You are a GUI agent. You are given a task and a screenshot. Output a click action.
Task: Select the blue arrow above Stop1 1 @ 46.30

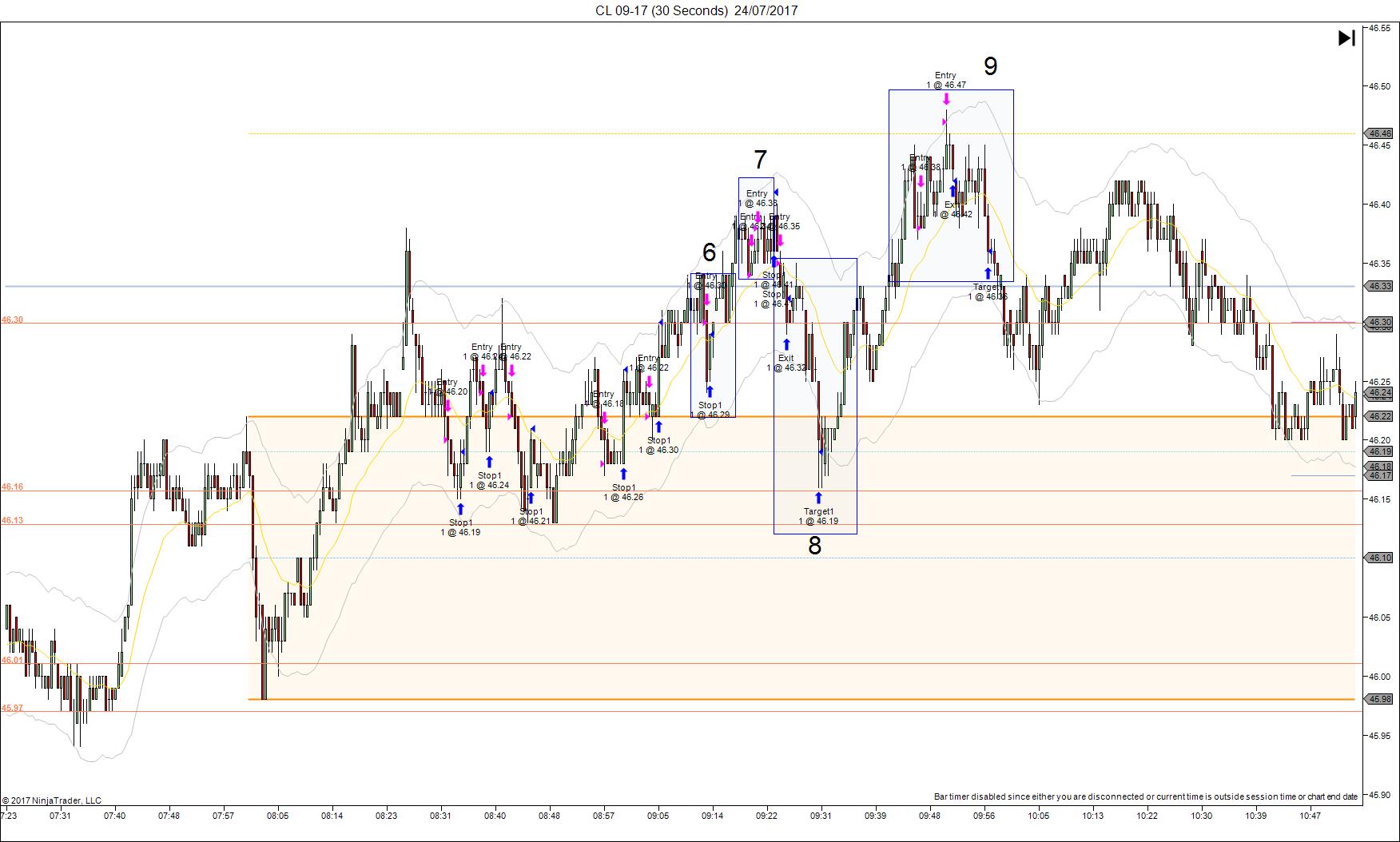[658, 427]
